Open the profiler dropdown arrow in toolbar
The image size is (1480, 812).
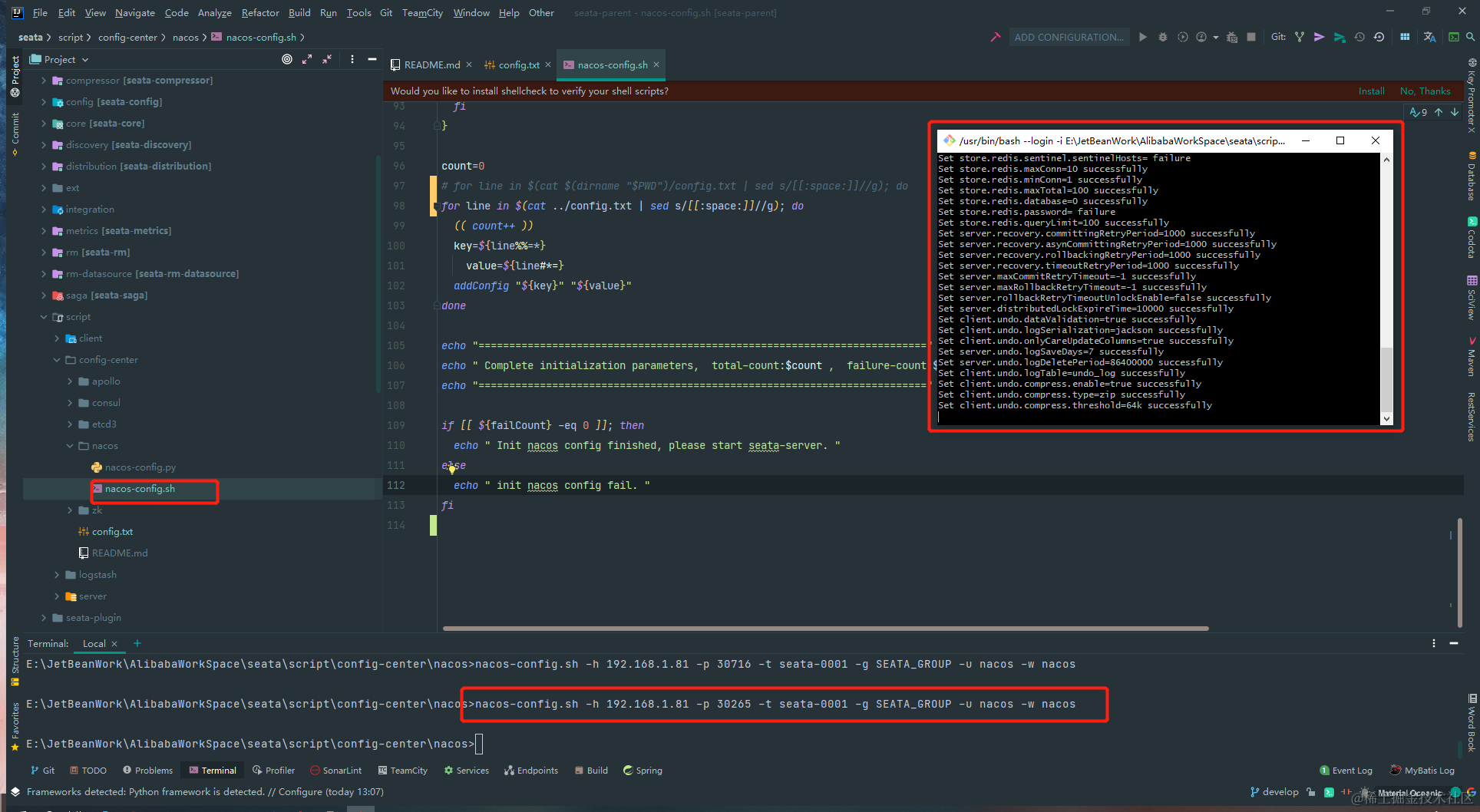1216,37
